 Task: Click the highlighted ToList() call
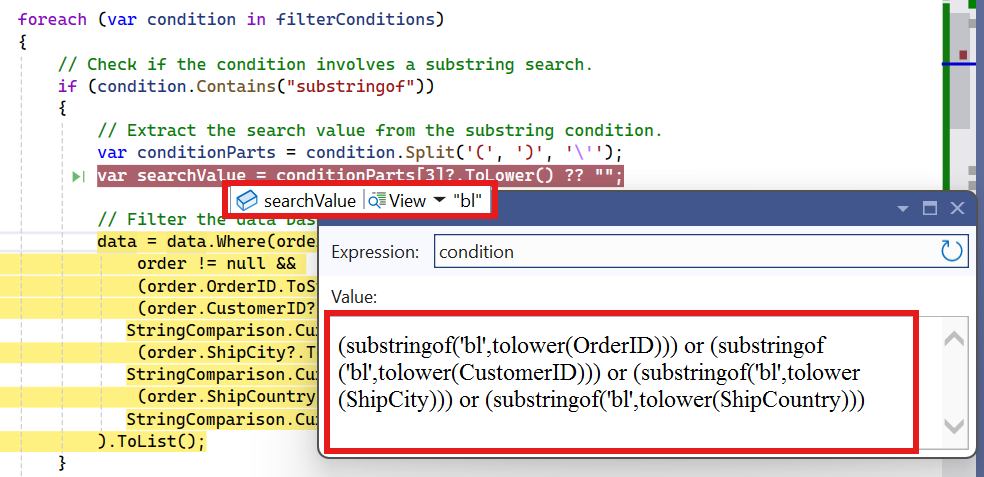point(156,440)
